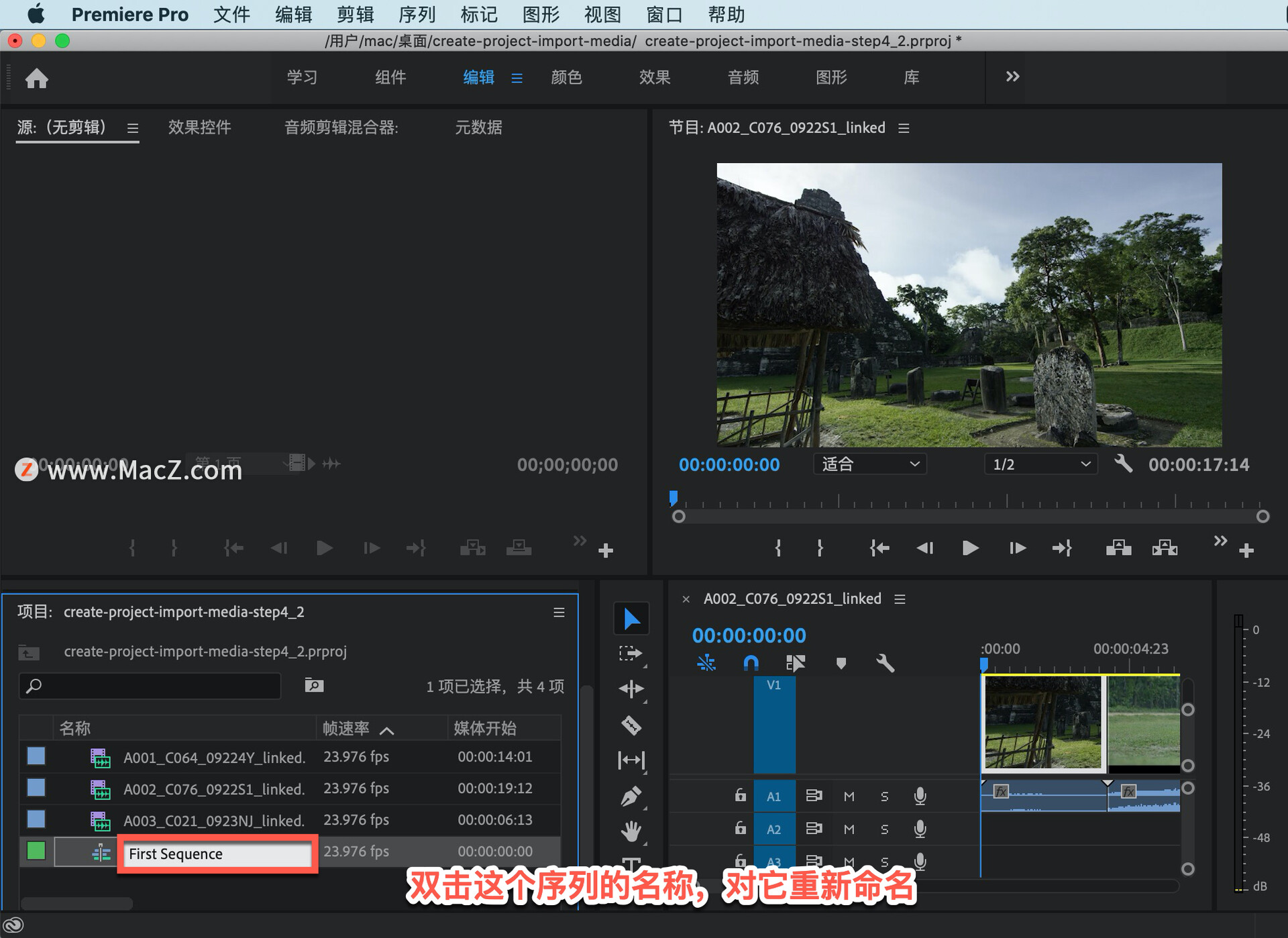This screenshot has height=938, width=1288.
Task: Open the 效果控件 panel tab
Action: click(x=199, y=127)
